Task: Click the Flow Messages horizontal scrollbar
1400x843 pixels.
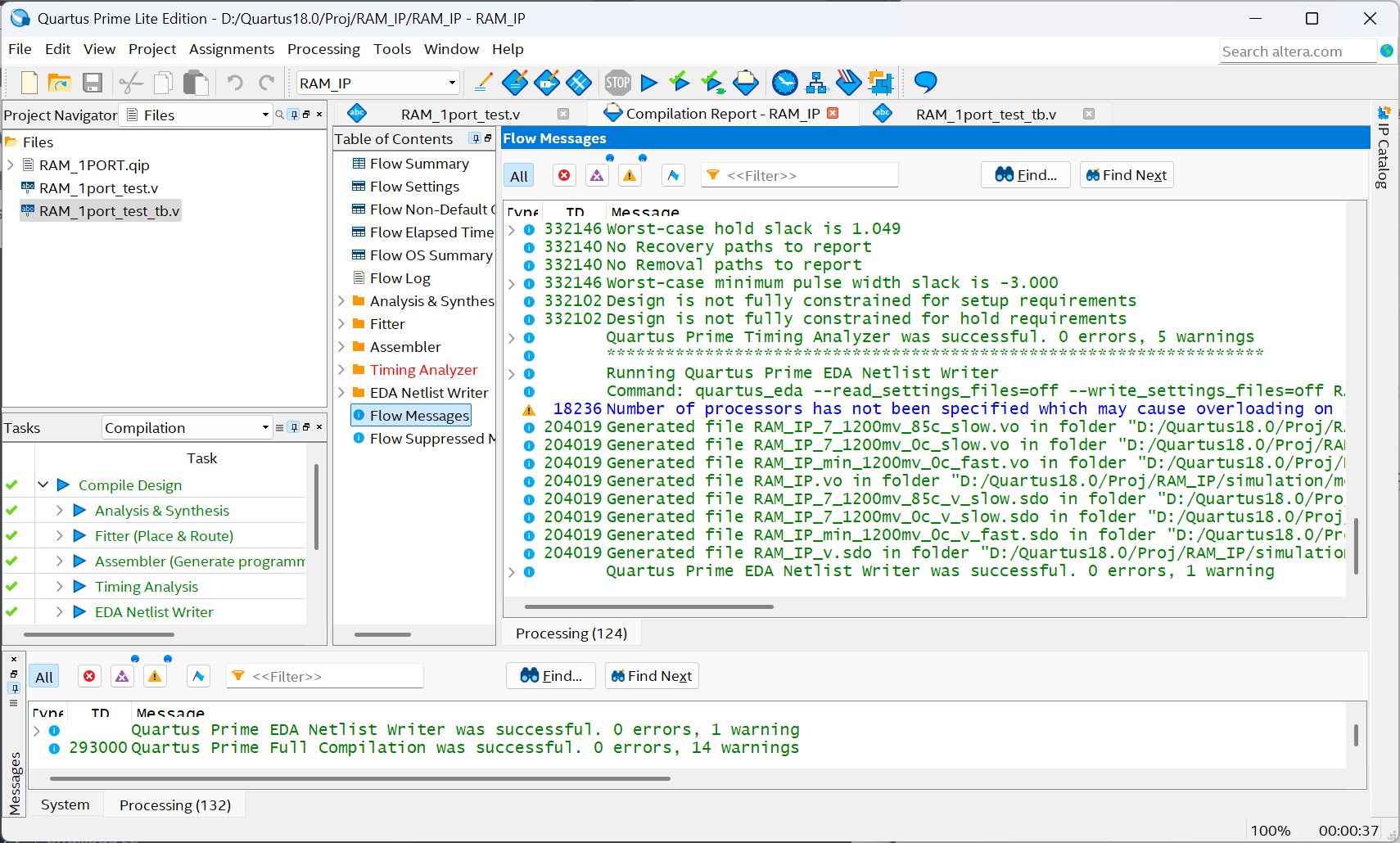Action: pyautogui.click(x=648, y=607)
